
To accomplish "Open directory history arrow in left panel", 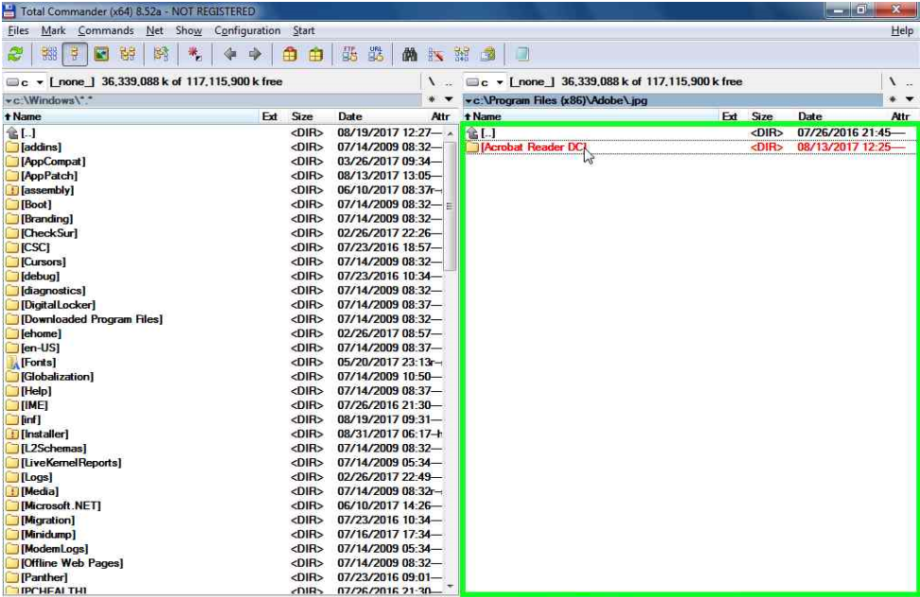I will pos(449,100).
